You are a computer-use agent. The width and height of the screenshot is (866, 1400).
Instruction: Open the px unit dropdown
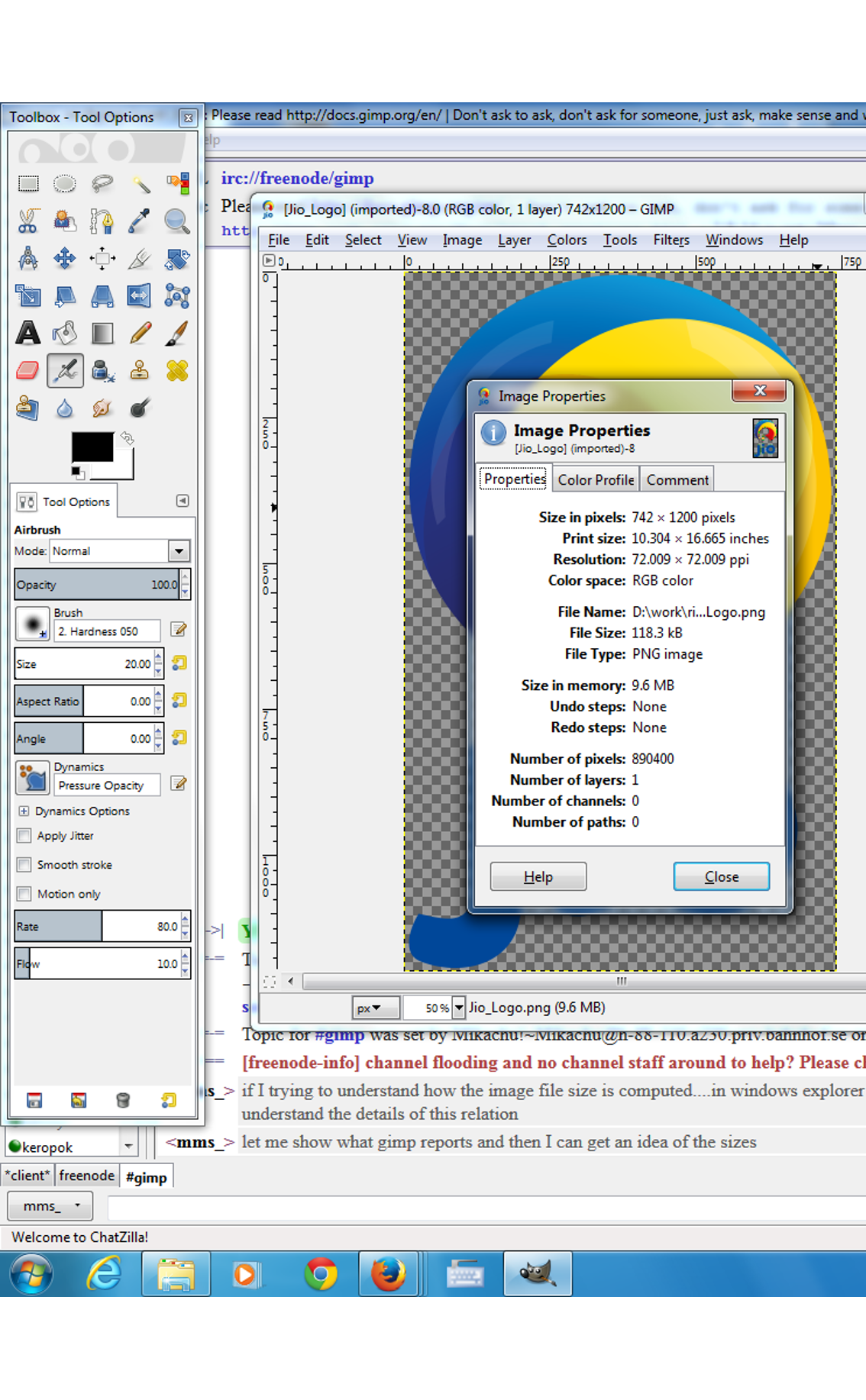[x=375, y=1008]
